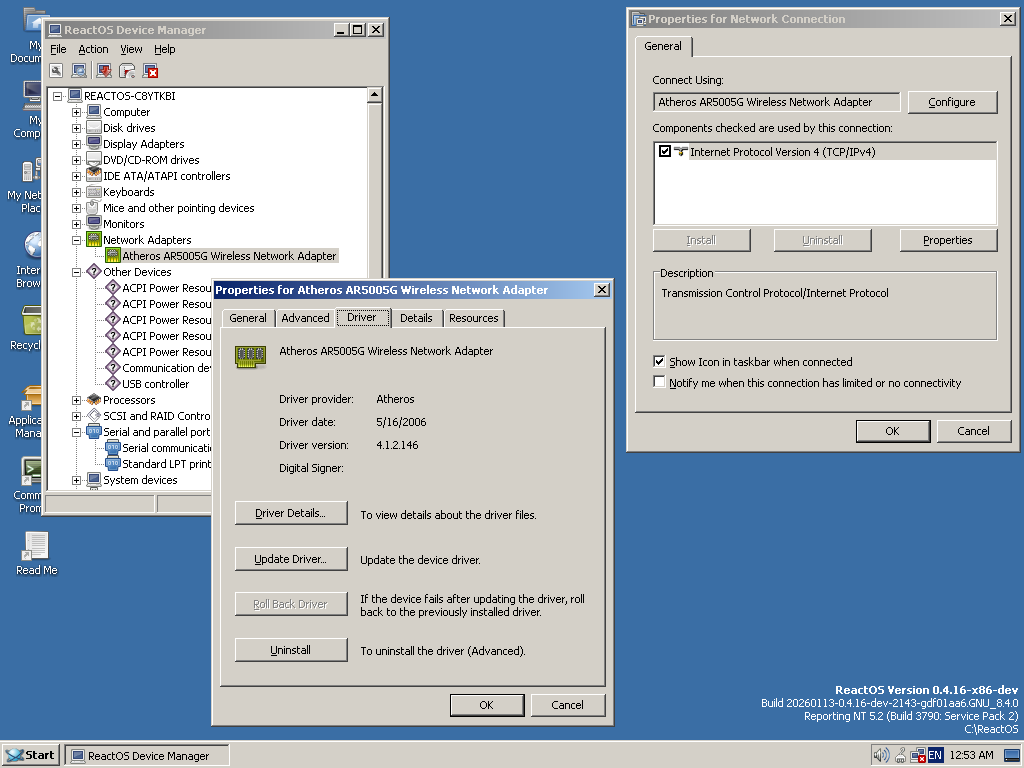The image size is (1024, 768).
Task: Click the Driver Details button
Action: coord(290,512)
